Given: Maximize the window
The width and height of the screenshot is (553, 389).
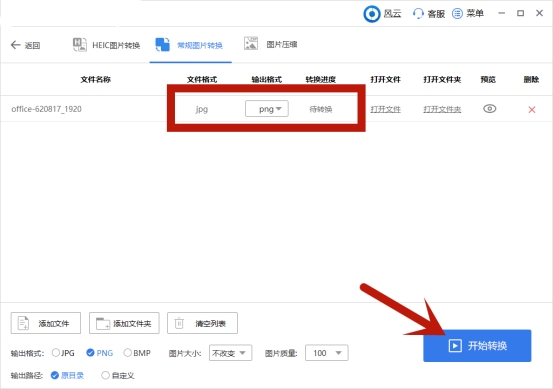Looking at the screenshot, I should click(x=520, y=13).
